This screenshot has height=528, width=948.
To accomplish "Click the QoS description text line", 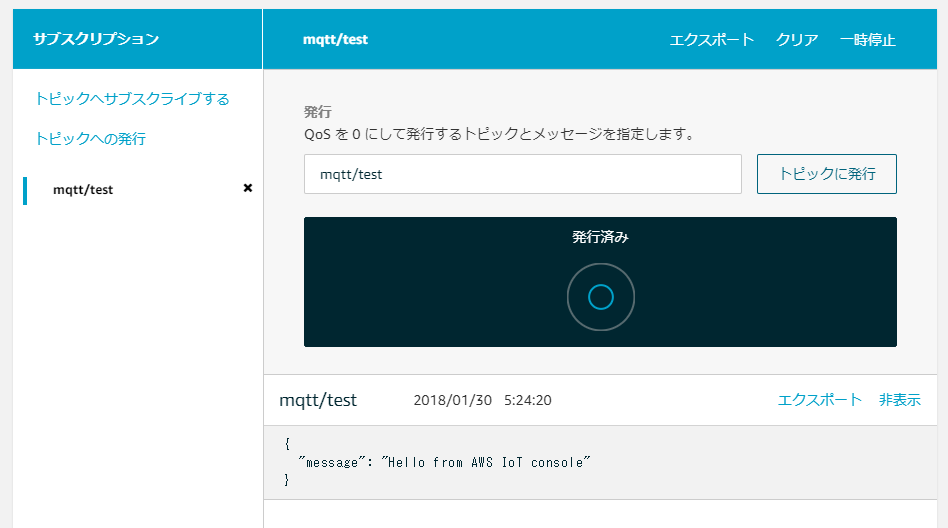I will 499,133.
